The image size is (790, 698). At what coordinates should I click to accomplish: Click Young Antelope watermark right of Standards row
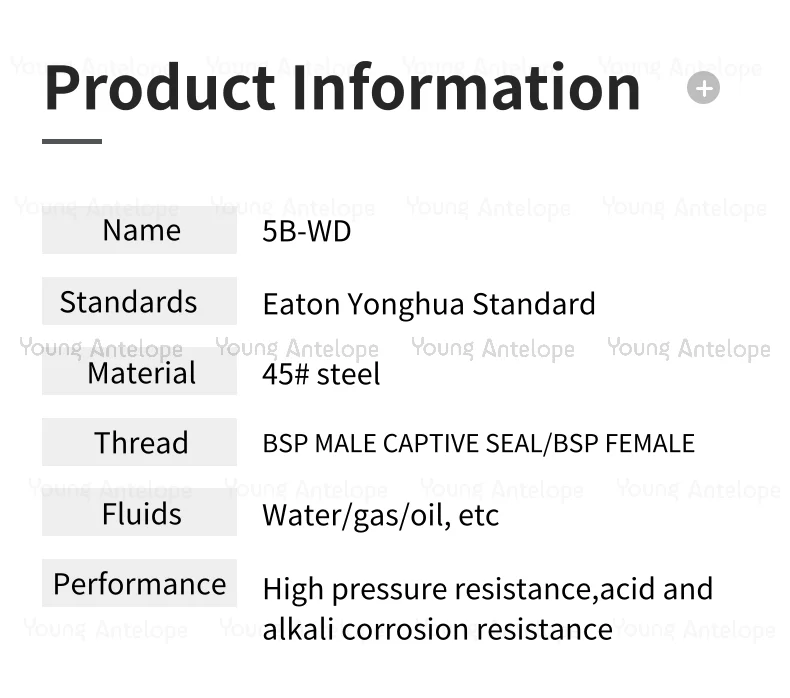click(689, 348)
